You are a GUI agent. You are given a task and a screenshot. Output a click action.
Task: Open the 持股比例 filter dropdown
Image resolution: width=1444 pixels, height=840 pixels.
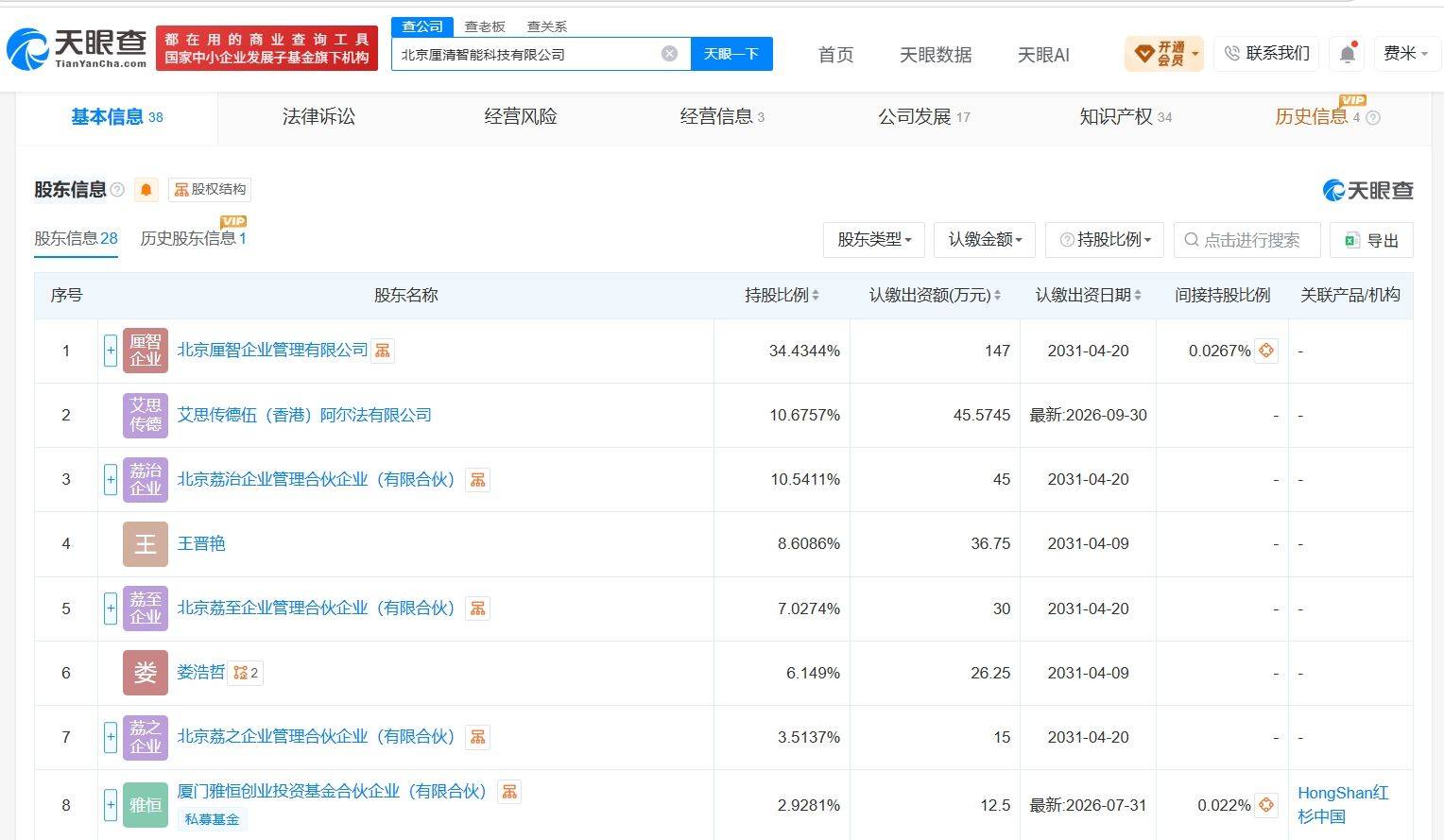[1106, 240]
